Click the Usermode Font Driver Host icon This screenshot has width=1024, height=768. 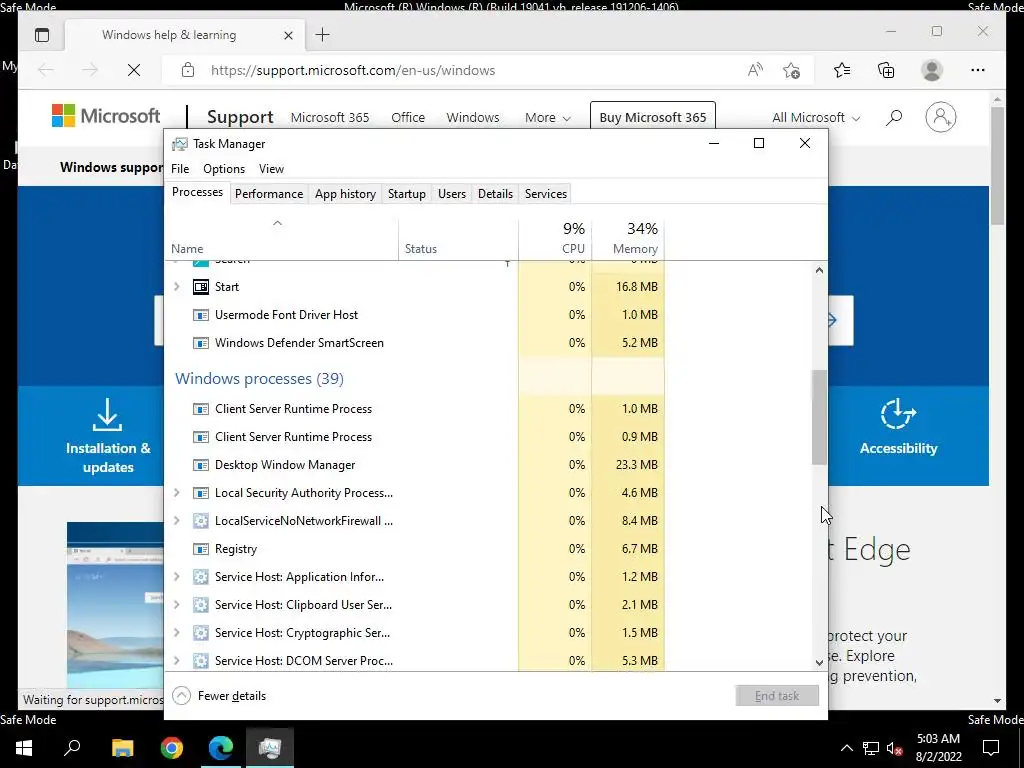[x=200, y=315]
